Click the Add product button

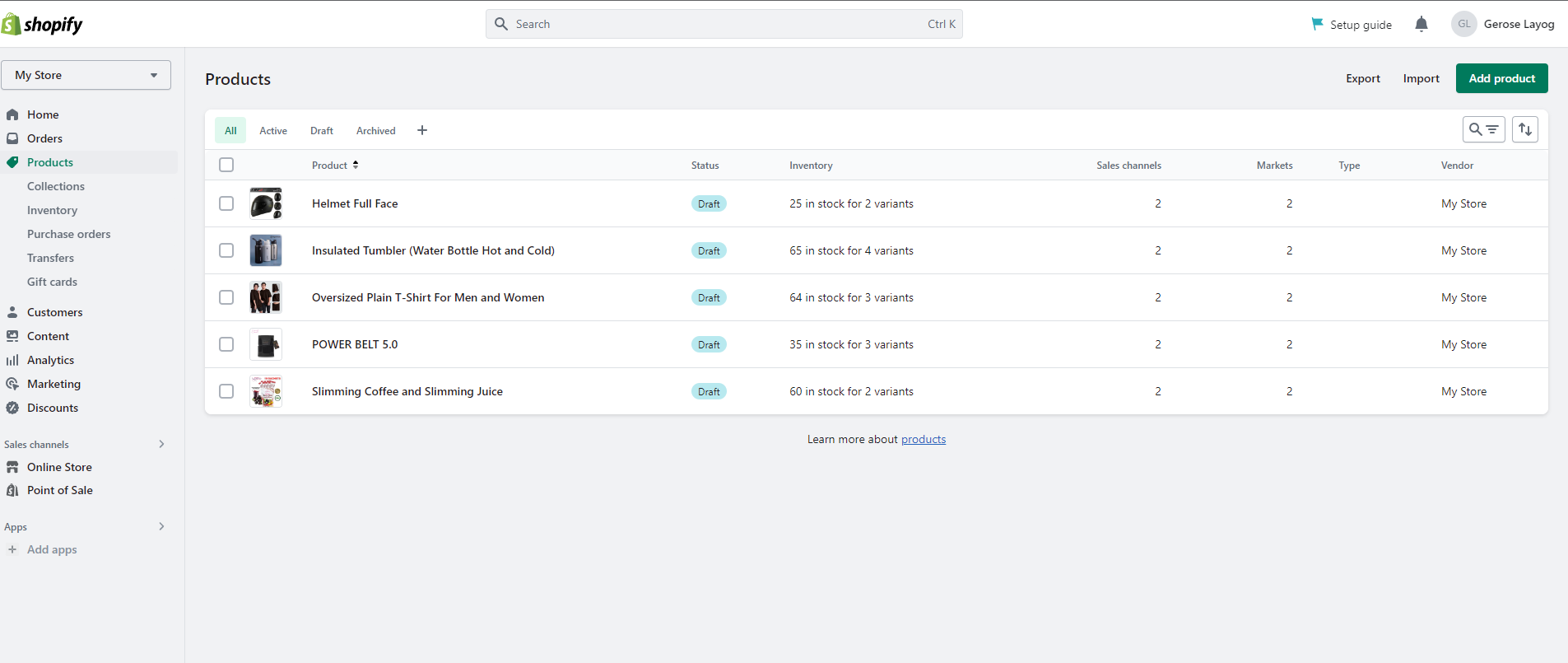point(1501,78)
